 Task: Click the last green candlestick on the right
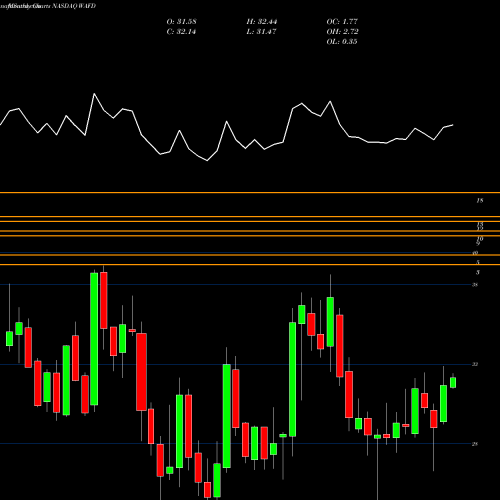pos(453,383)
